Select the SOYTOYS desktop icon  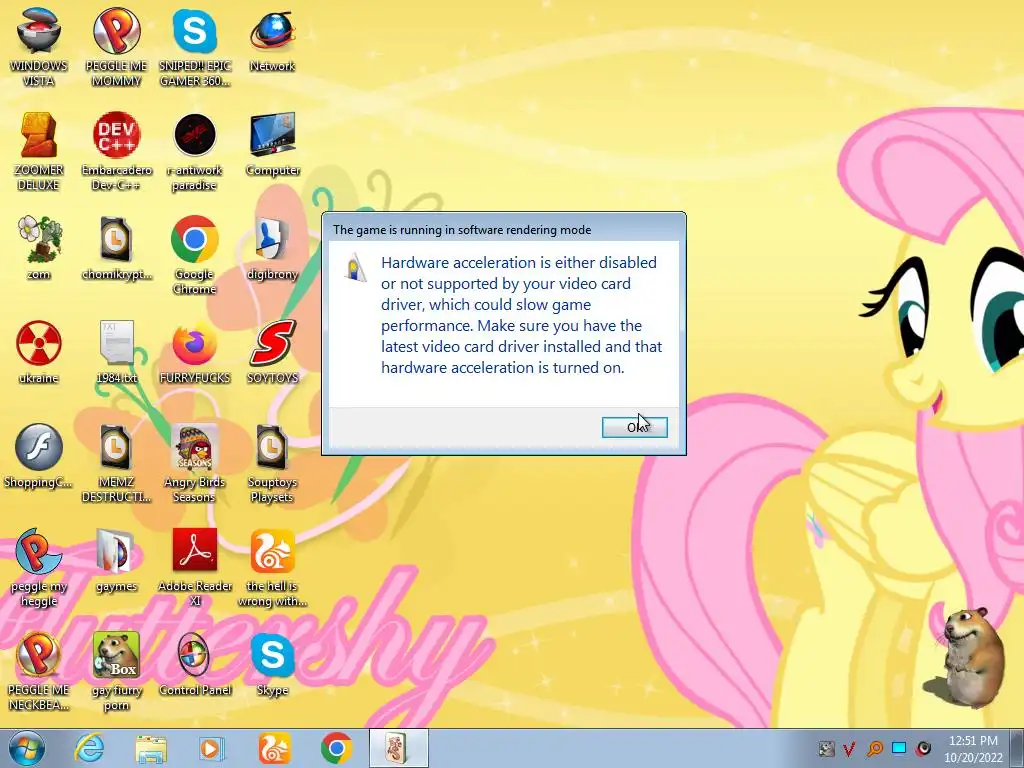[x=272, y=352]
